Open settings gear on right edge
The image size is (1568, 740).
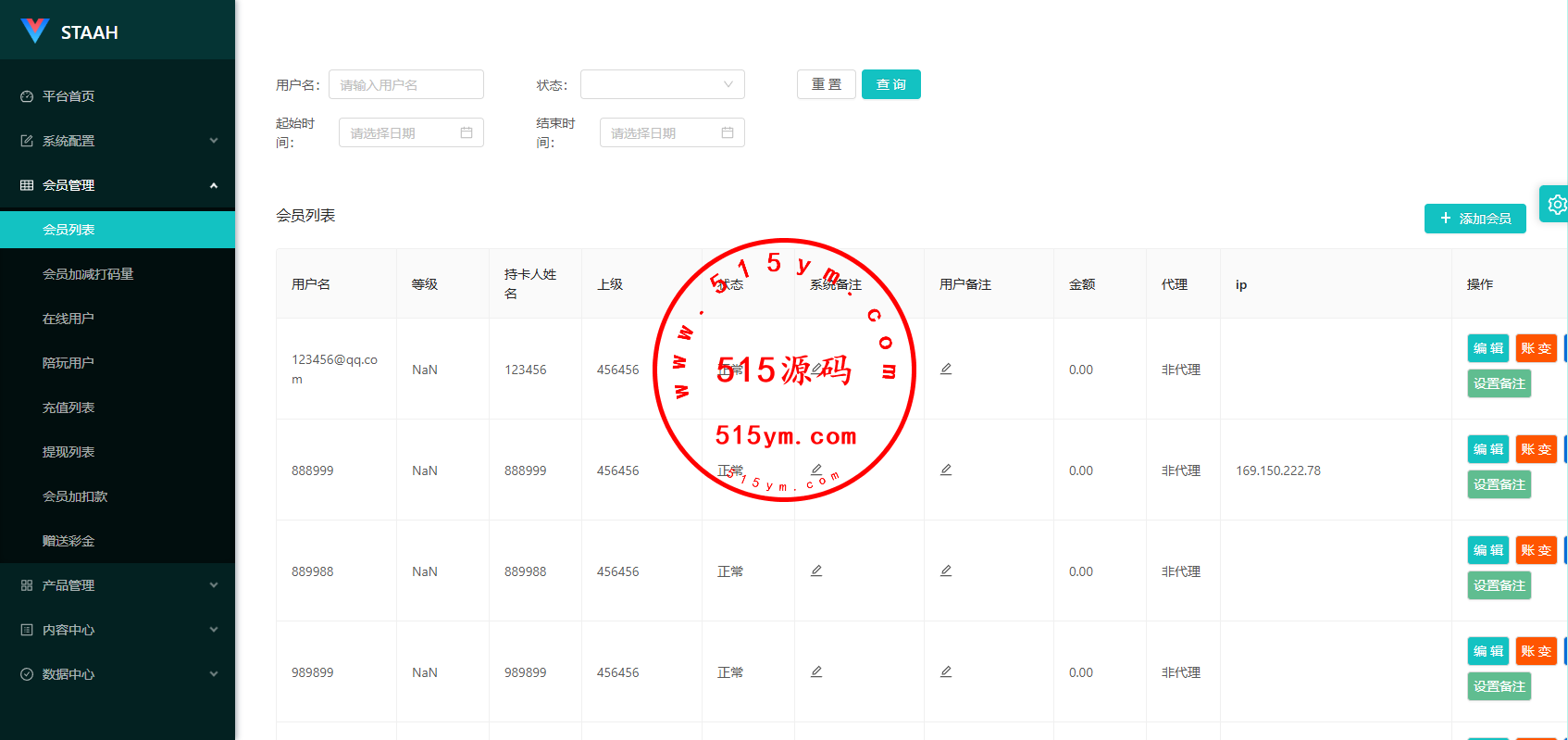point(1557,204)
